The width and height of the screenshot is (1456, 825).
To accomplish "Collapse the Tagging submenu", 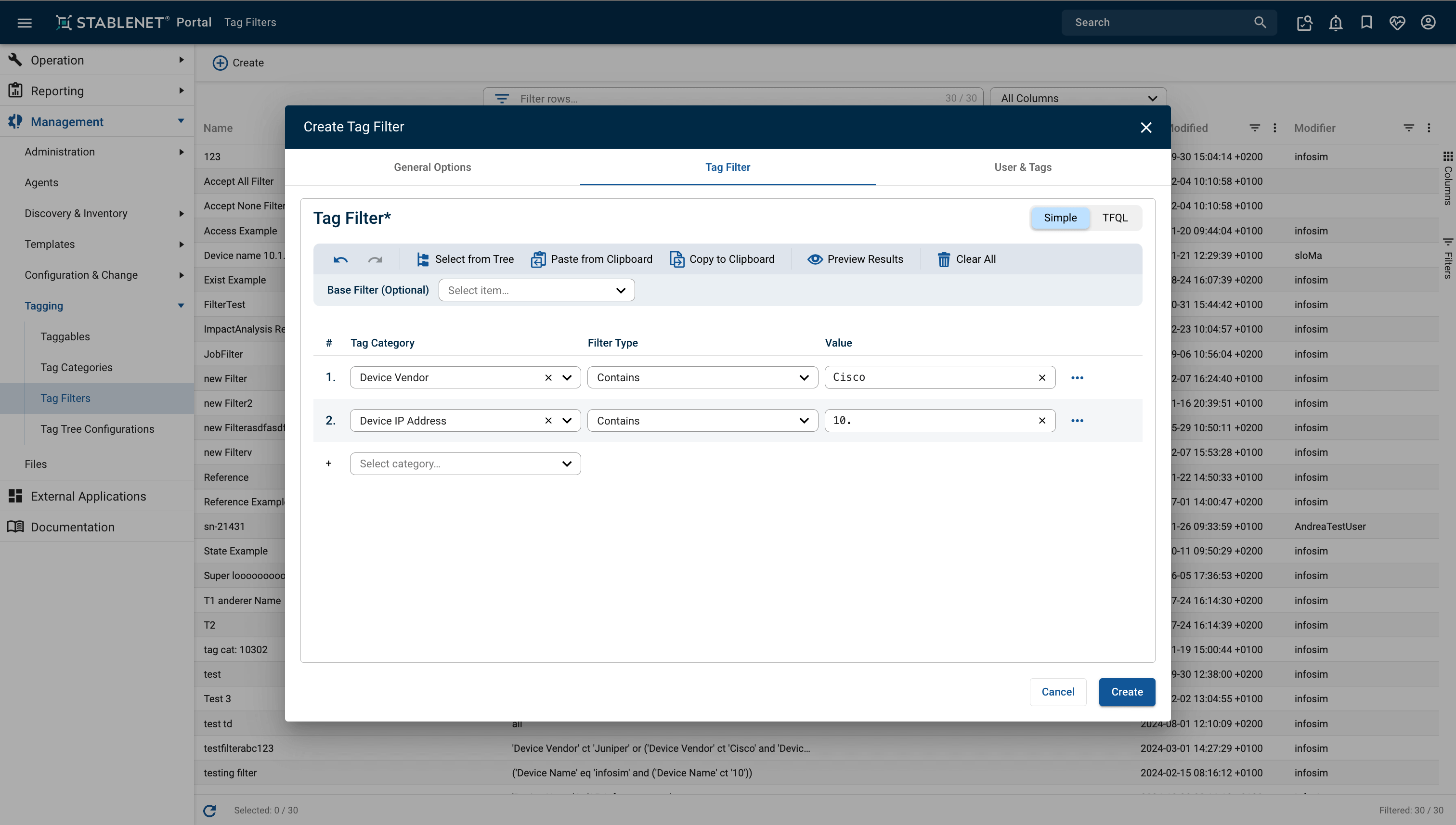I will click(97, 306).
